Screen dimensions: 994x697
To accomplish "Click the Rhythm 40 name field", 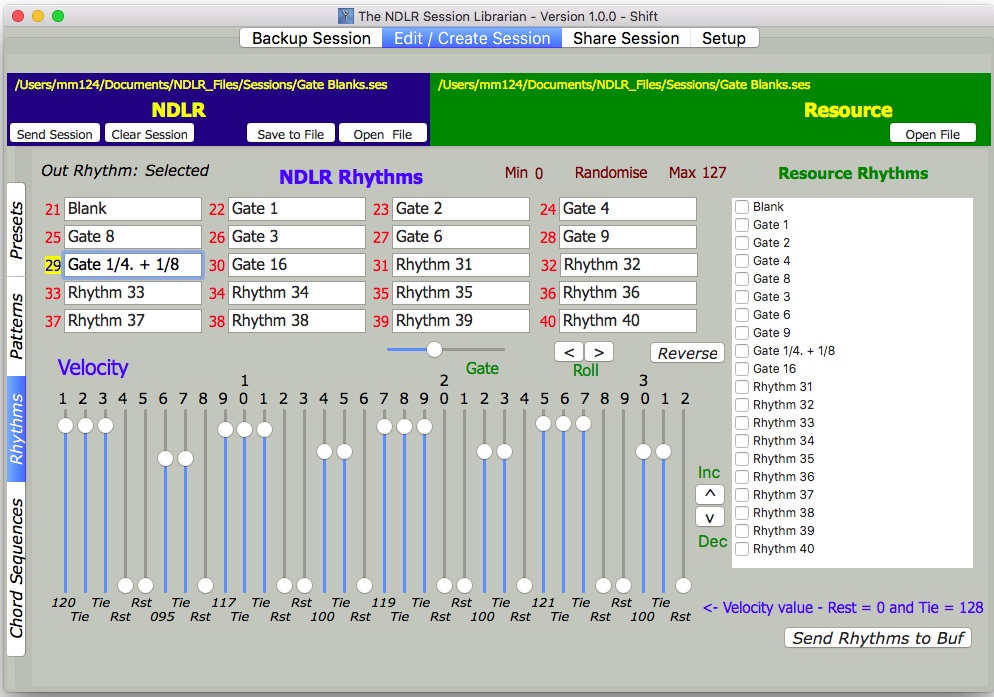I will coord(628,320).
